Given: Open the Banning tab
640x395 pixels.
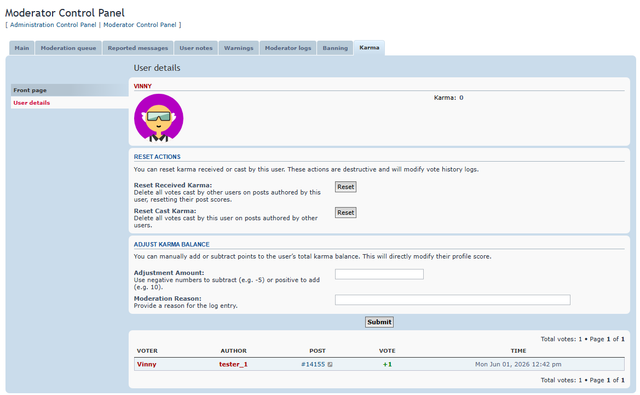Looking at the screenshot, I should click(x=335, y=48).
